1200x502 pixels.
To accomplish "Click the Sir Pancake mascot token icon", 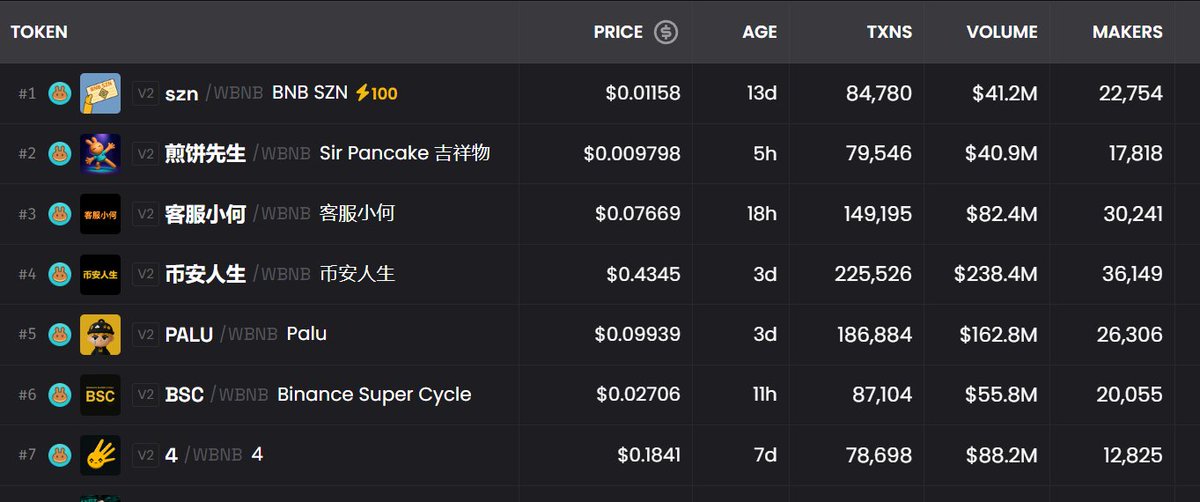I will click(x=100, y=153).
